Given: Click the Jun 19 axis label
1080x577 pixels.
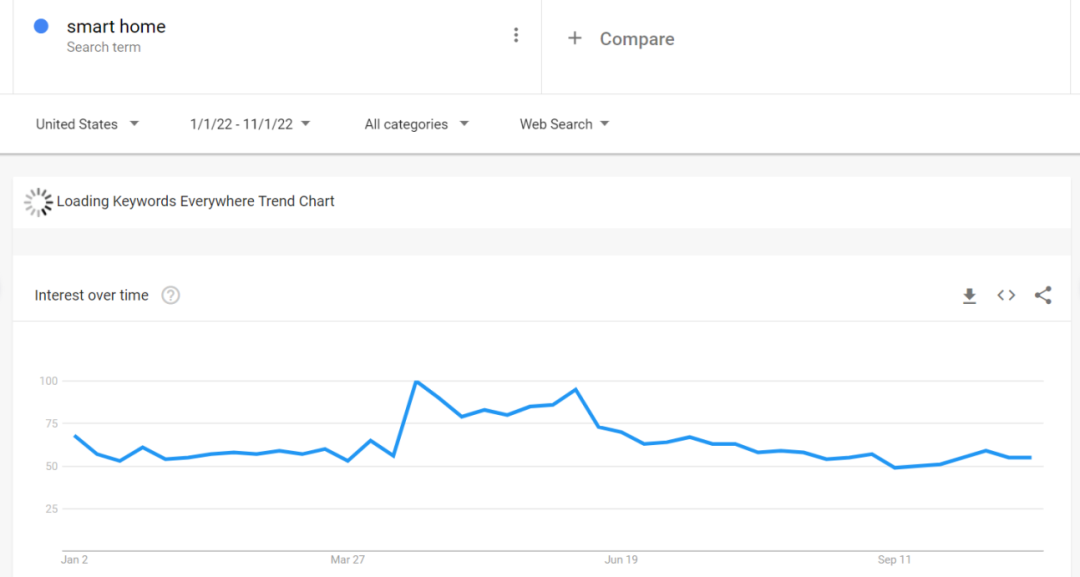Looking at the screenshot, I should [620, 560].
